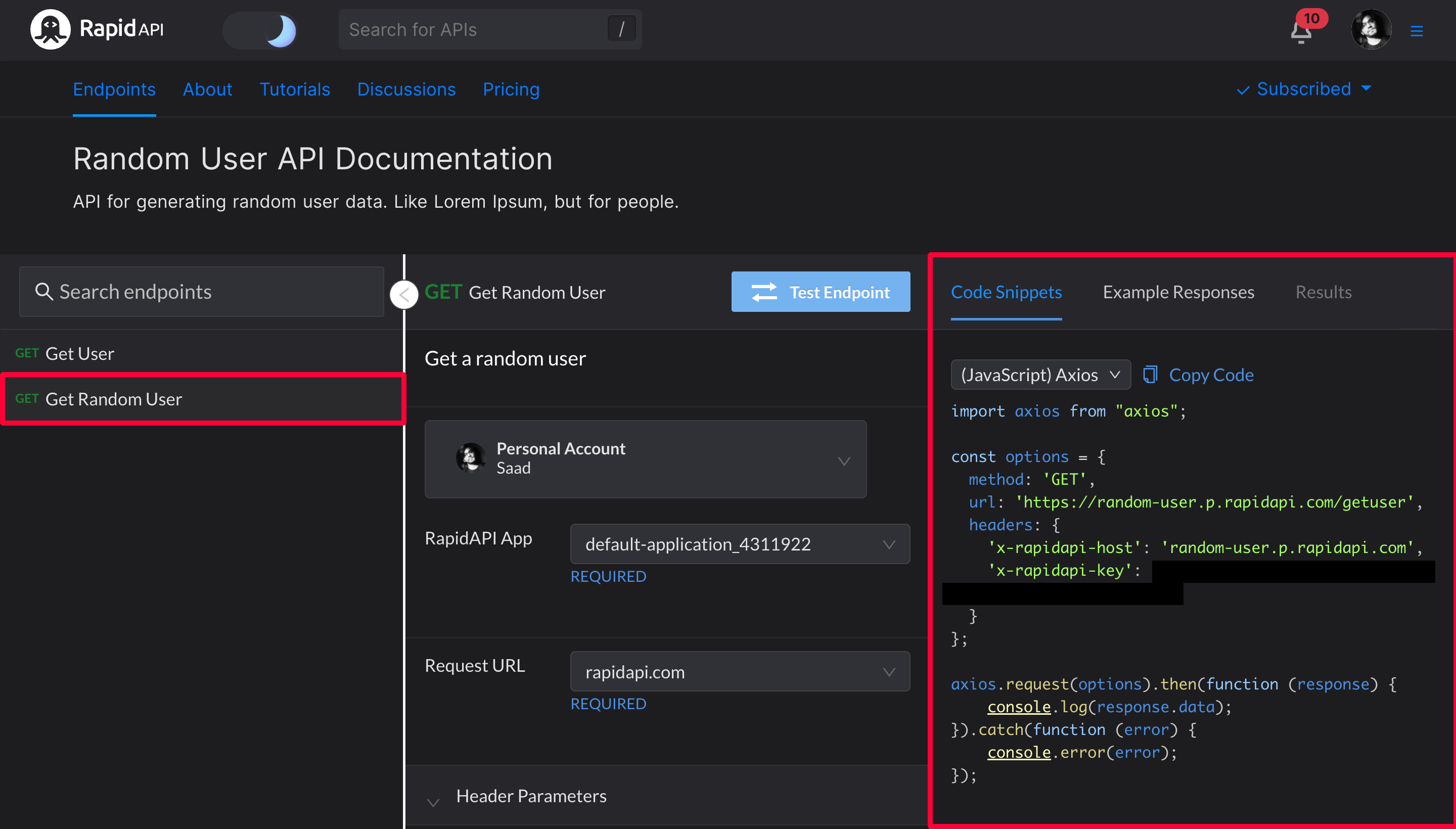Screen dimensions: 1456x829
Task: Select the Get User endpoint
Action: point(80,353)
